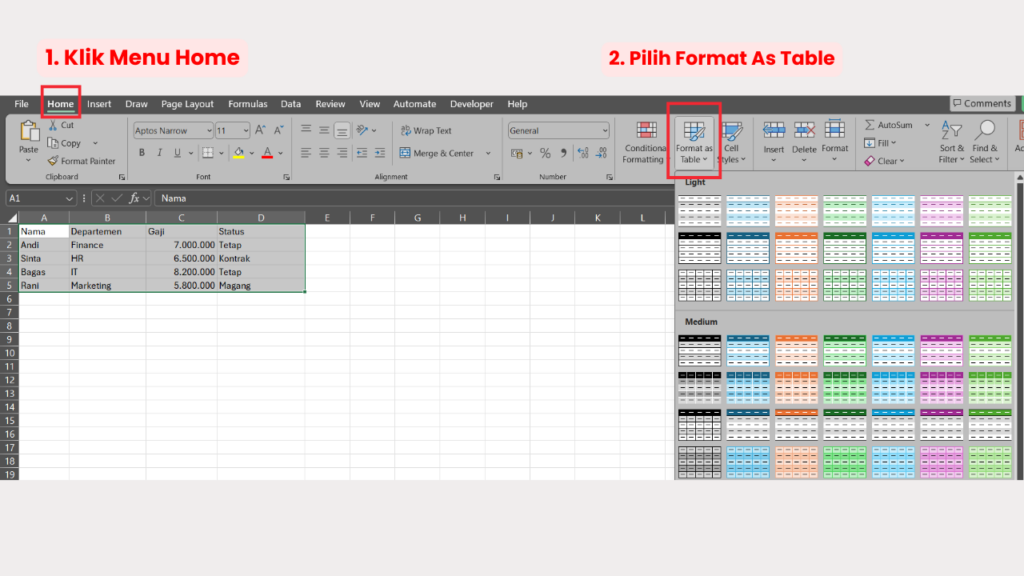Open the Comments panel
This screenshot has width=1024, height=576.
pyautogui.click(x=982, y=103)
